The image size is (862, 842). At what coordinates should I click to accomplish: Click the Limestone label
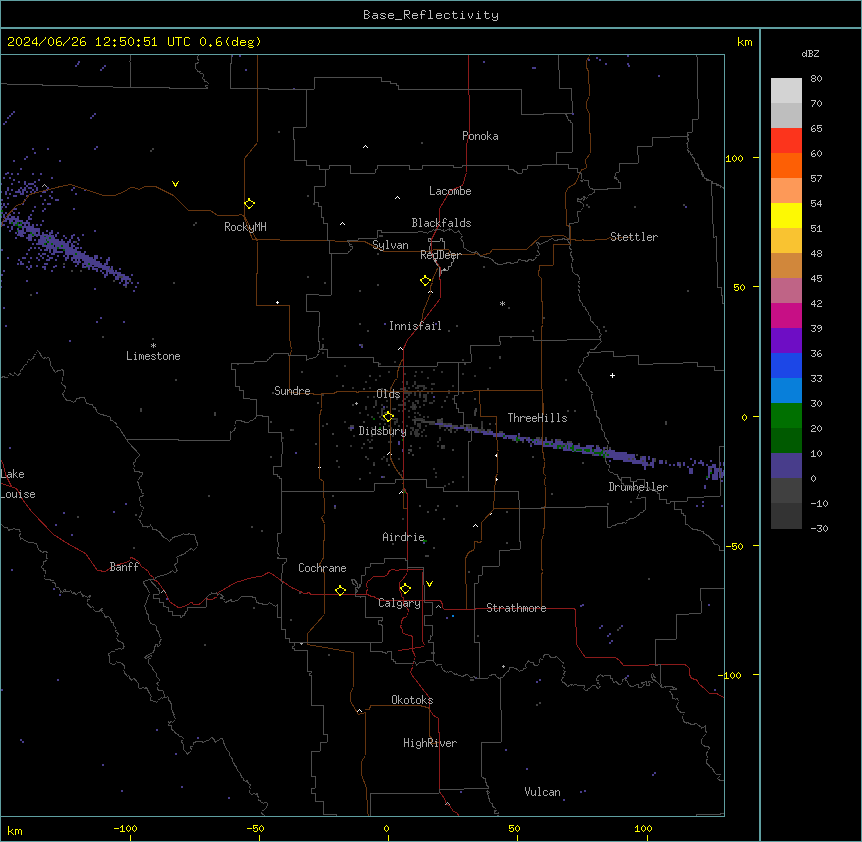153,356
